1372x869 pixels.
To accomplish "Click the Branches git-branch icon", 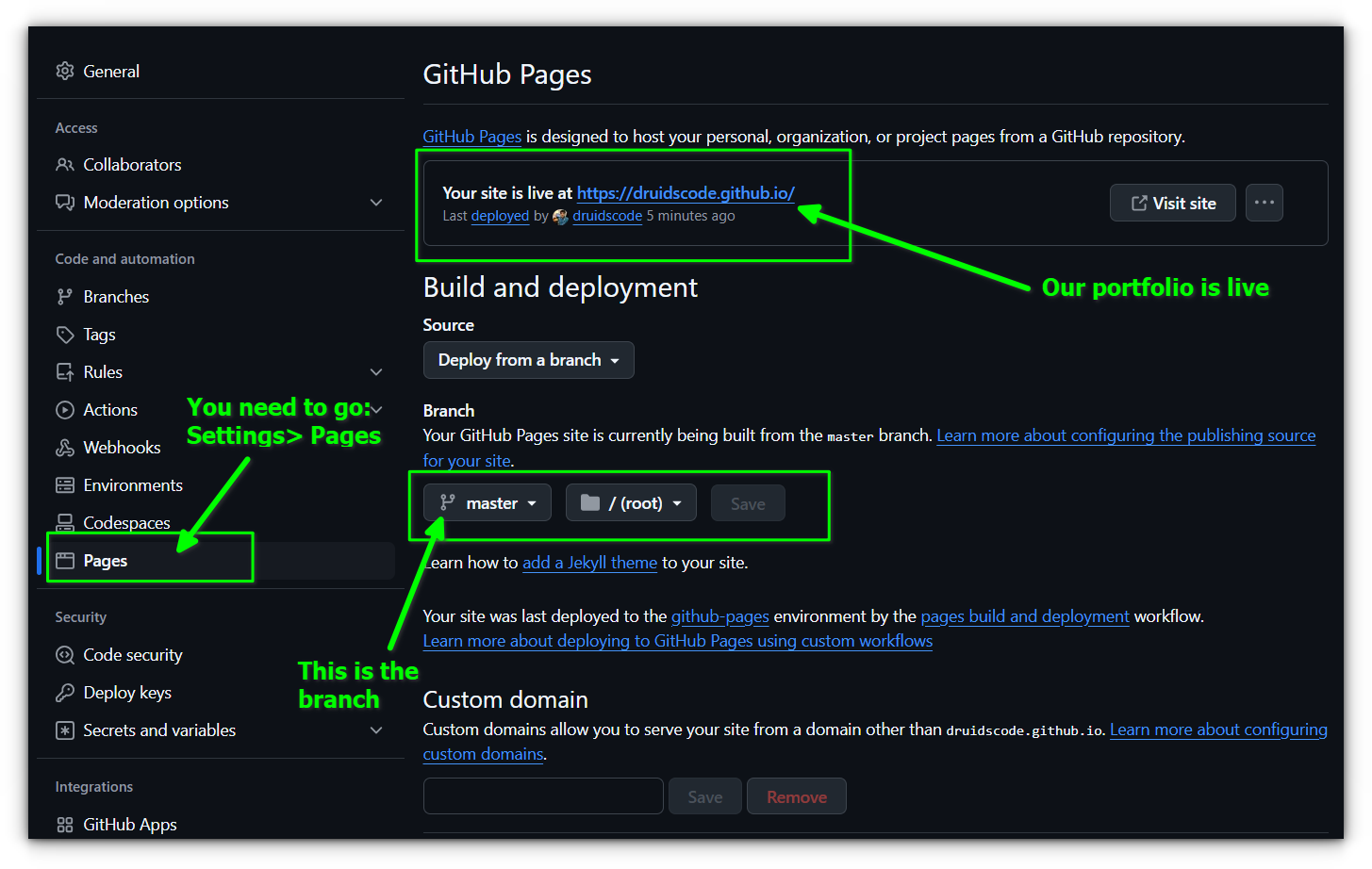I will (65, 297).
